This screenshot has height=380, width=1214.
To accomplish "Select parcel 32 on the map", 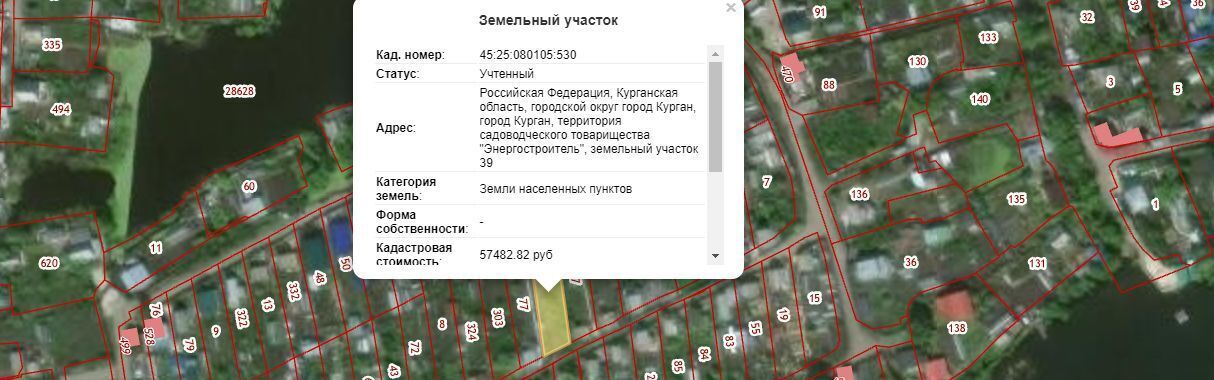I will 1087,17.
